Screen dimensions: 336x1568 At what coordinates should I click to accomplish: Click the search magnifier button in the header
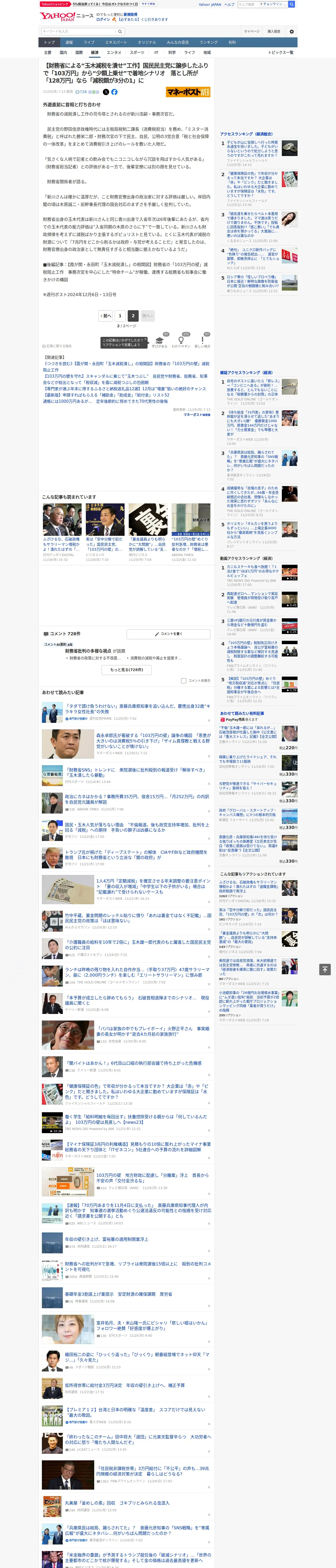click(x=120, y=31)
